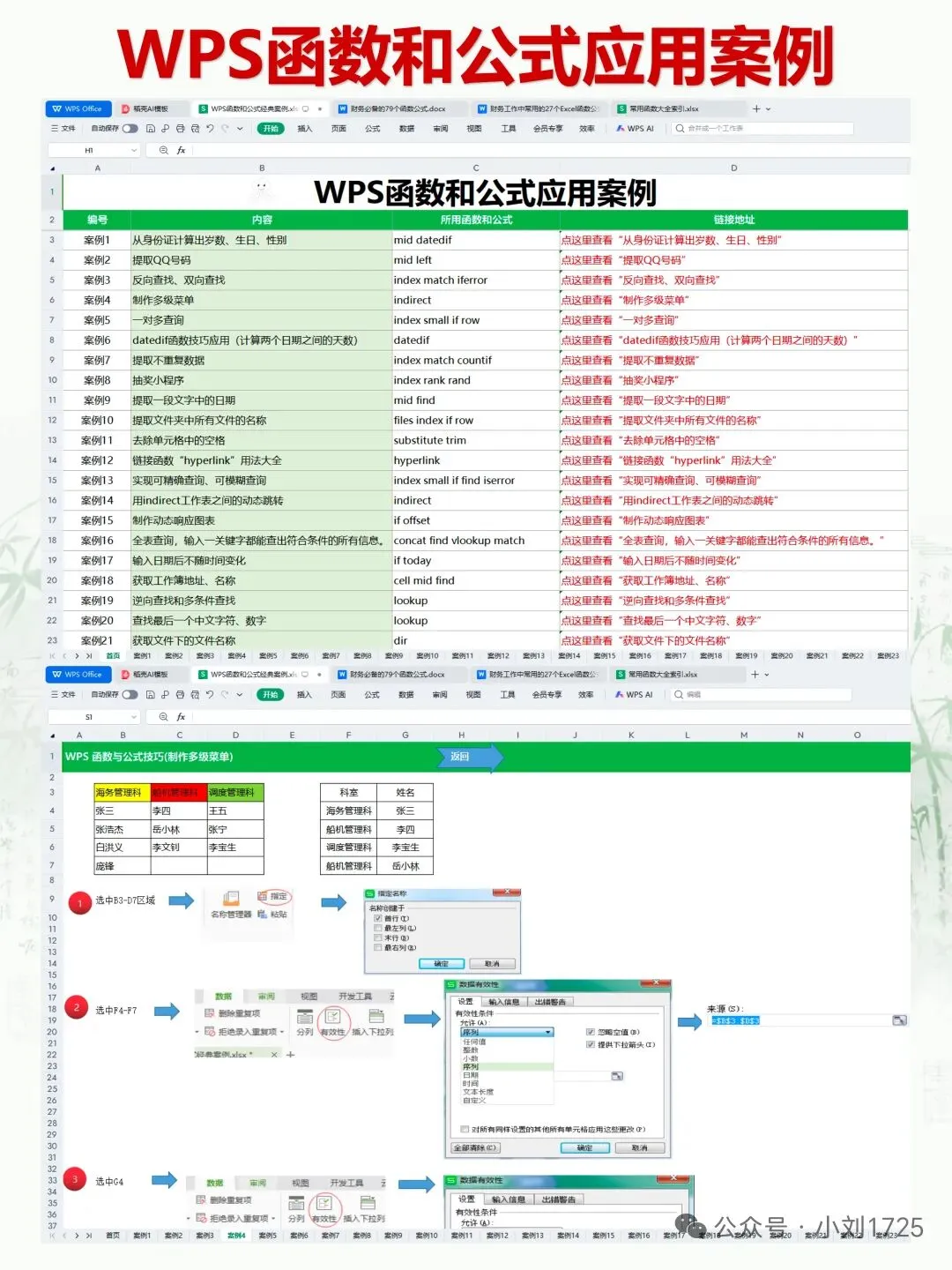Toggle the 首行 checkbox in 指定名称 dialog
Image resolution: width=952 pixels, height=1270 pixels.
pyautogui.click(x=378, y=918)
